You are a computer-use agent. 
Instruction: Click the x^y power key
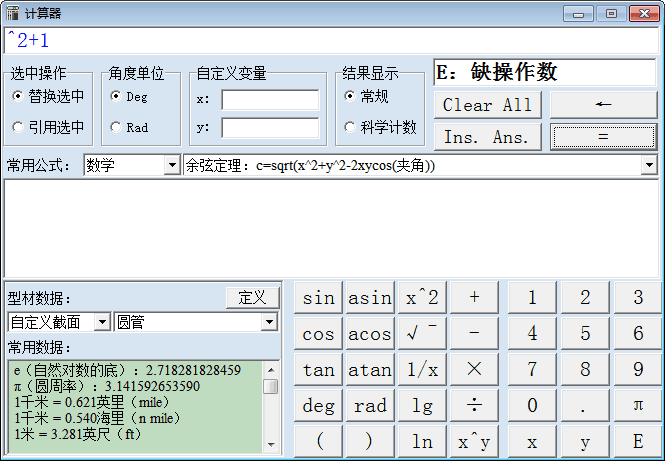474,441
